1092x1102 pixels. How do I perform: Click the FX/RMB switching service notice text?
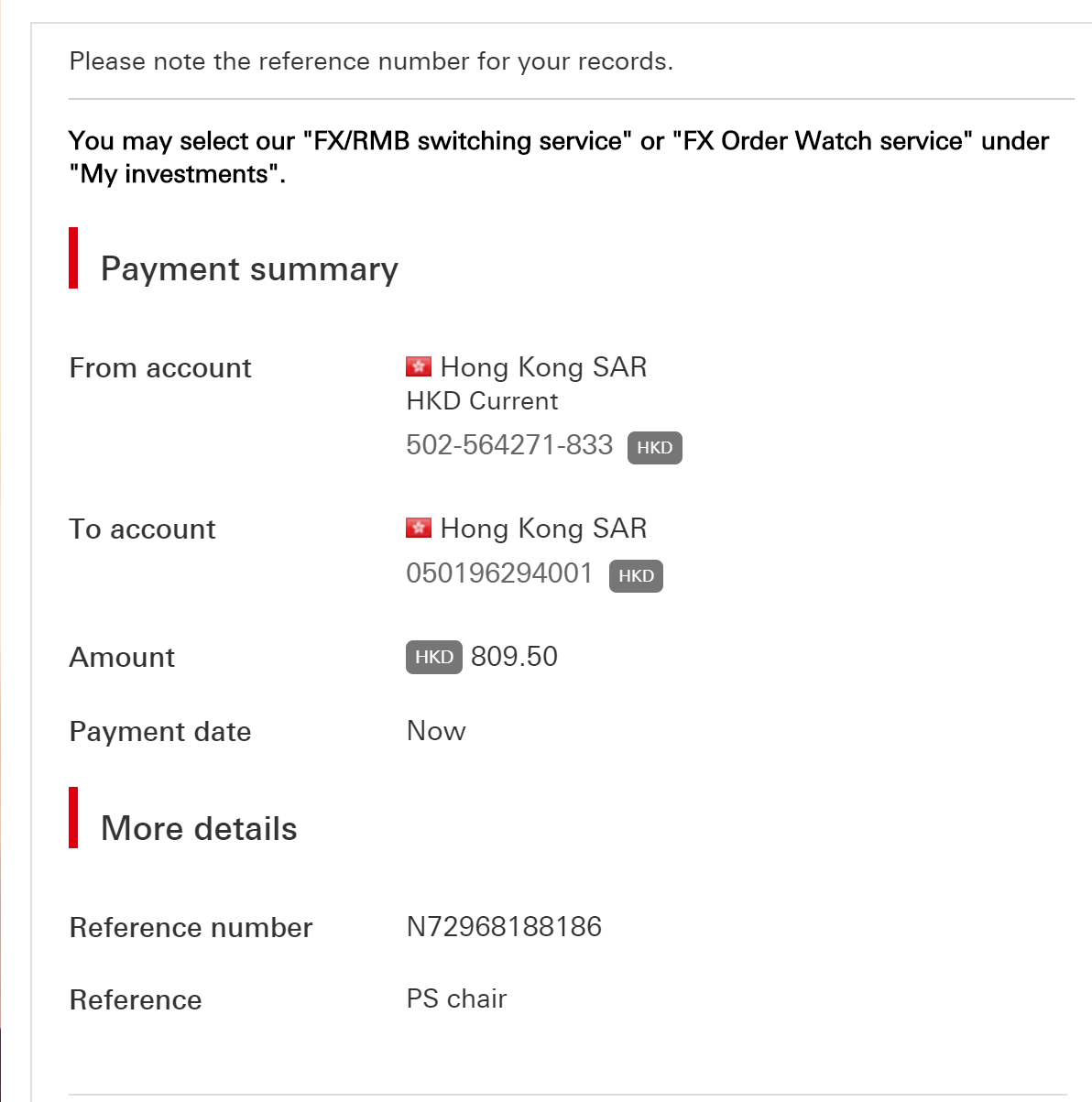(x=559, y=158)
